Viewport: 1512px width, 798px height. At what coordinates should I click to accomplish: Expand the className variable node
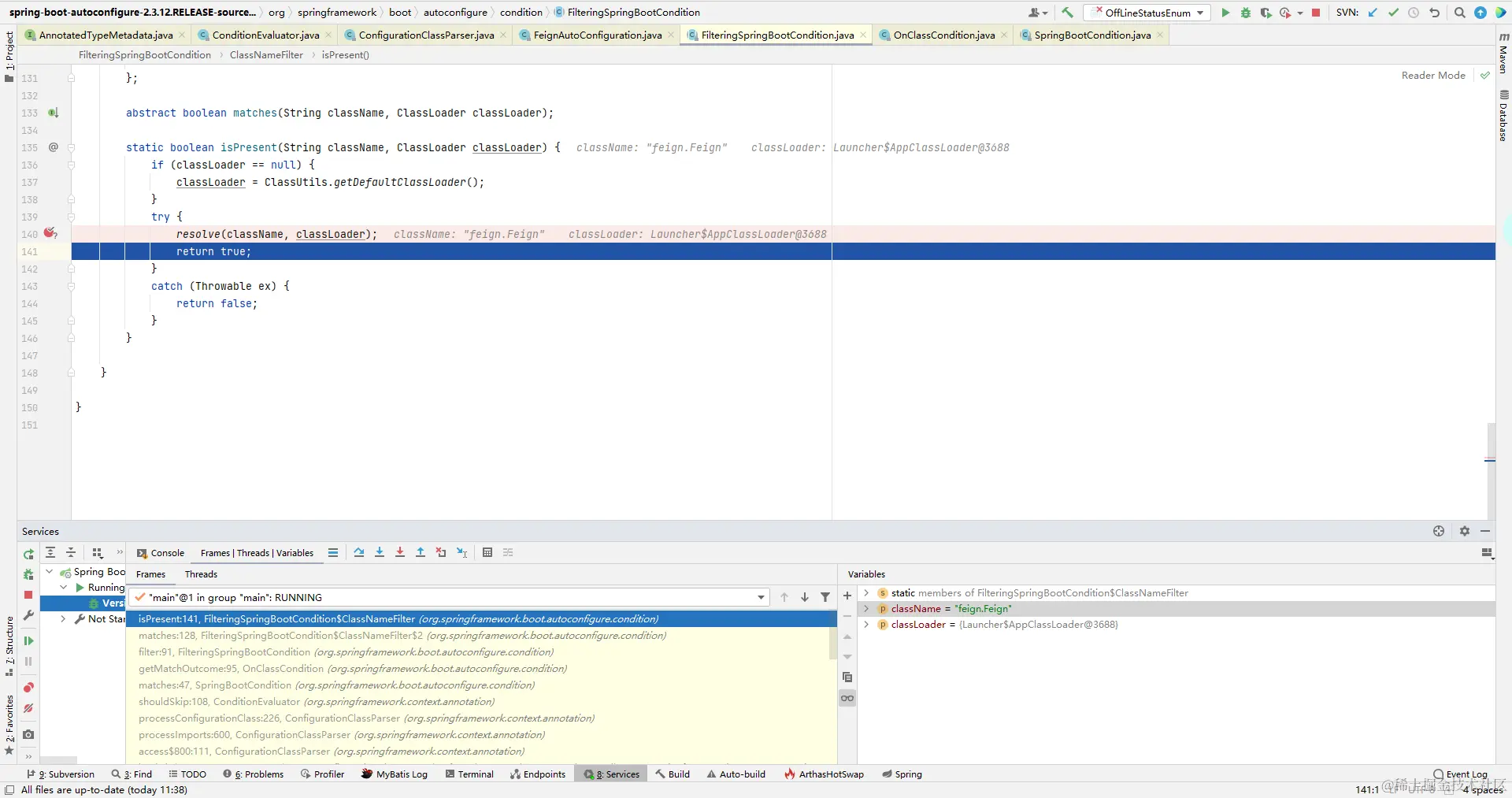click(866, 609)
